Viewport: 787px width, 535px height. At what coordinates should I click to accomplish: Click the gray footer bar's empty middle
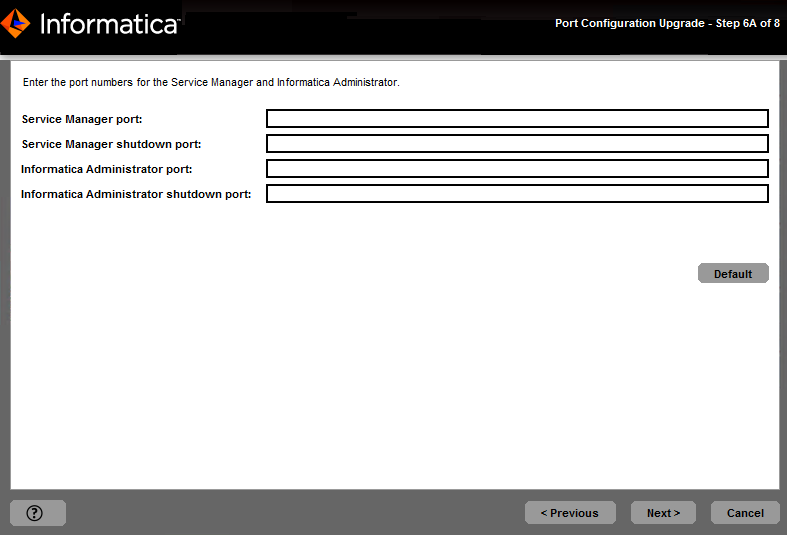[x=300, y=513]
